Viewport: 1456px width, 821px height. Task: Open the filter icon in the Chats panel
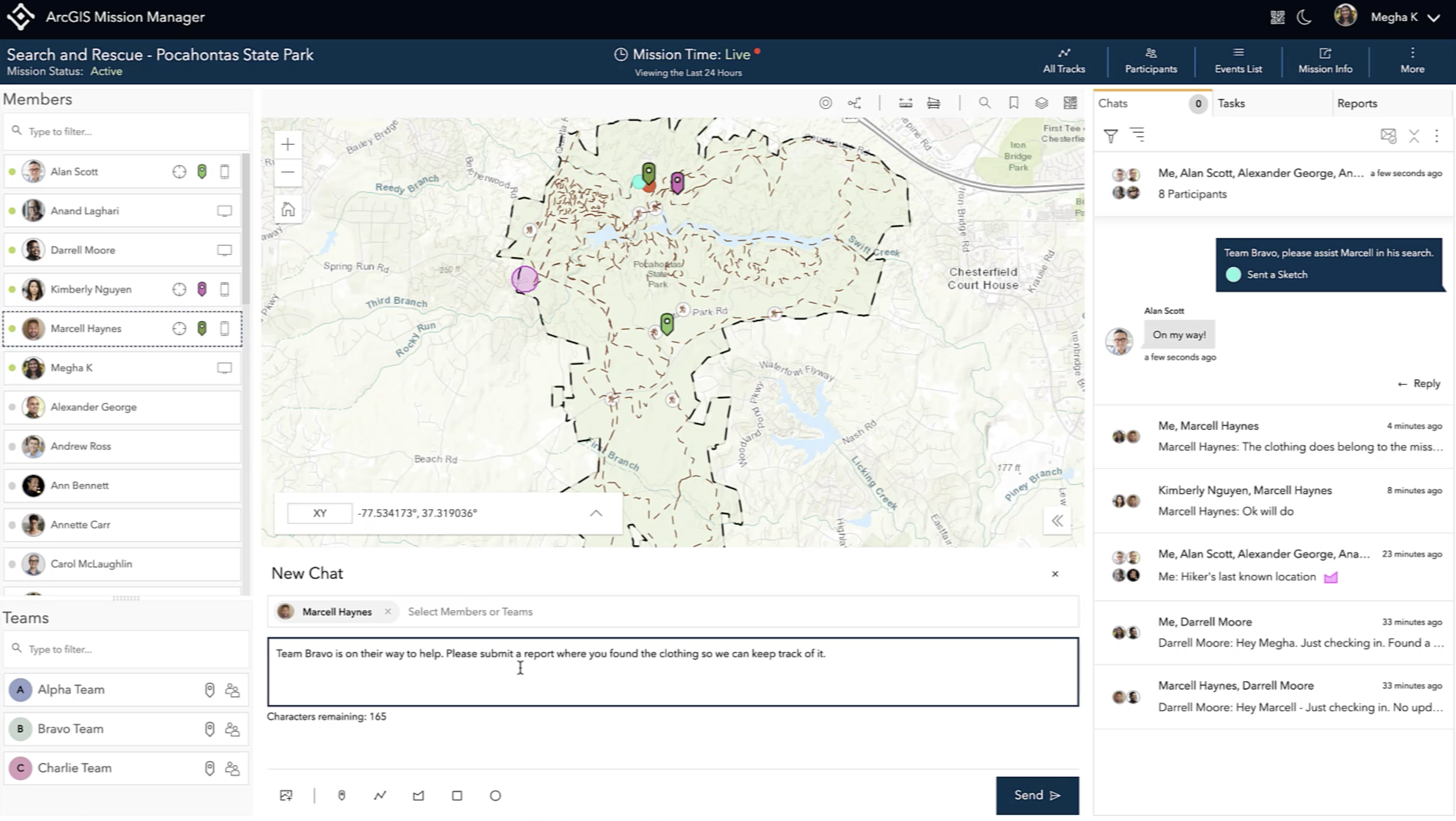pyautogui.click(x=1111, y=136)
